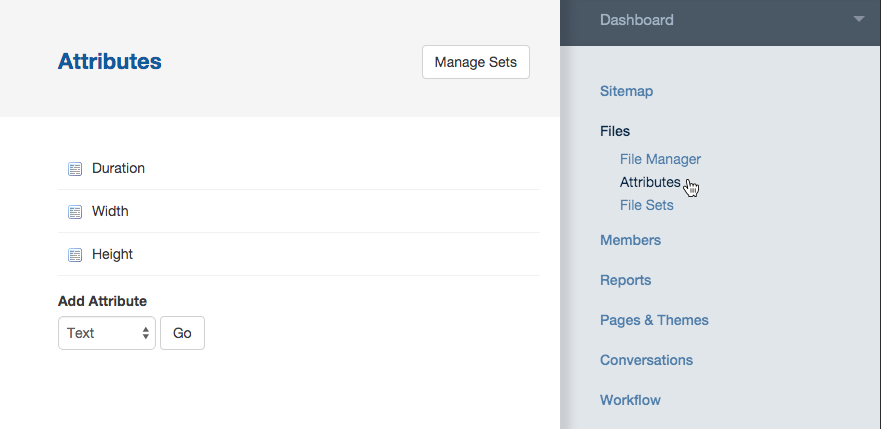Go to Pages & Themes
This screenshot has height=429, width=881.
[654, 320]
